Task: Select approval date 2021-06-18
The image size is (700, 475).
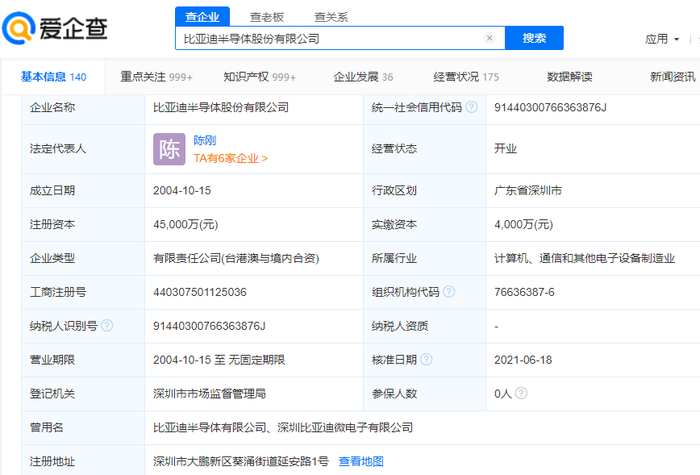Action: tap(523, 360)
